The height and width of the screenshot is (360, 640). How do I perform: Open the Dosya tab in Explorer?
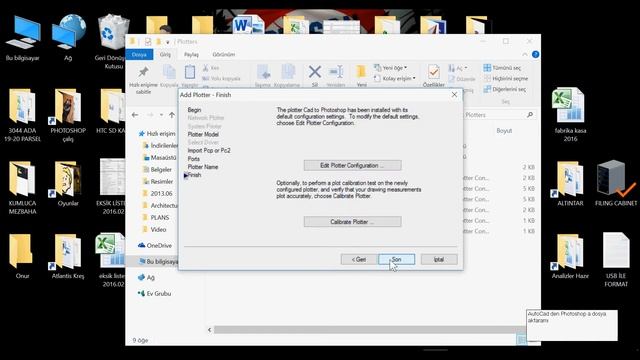pos(139,54)
